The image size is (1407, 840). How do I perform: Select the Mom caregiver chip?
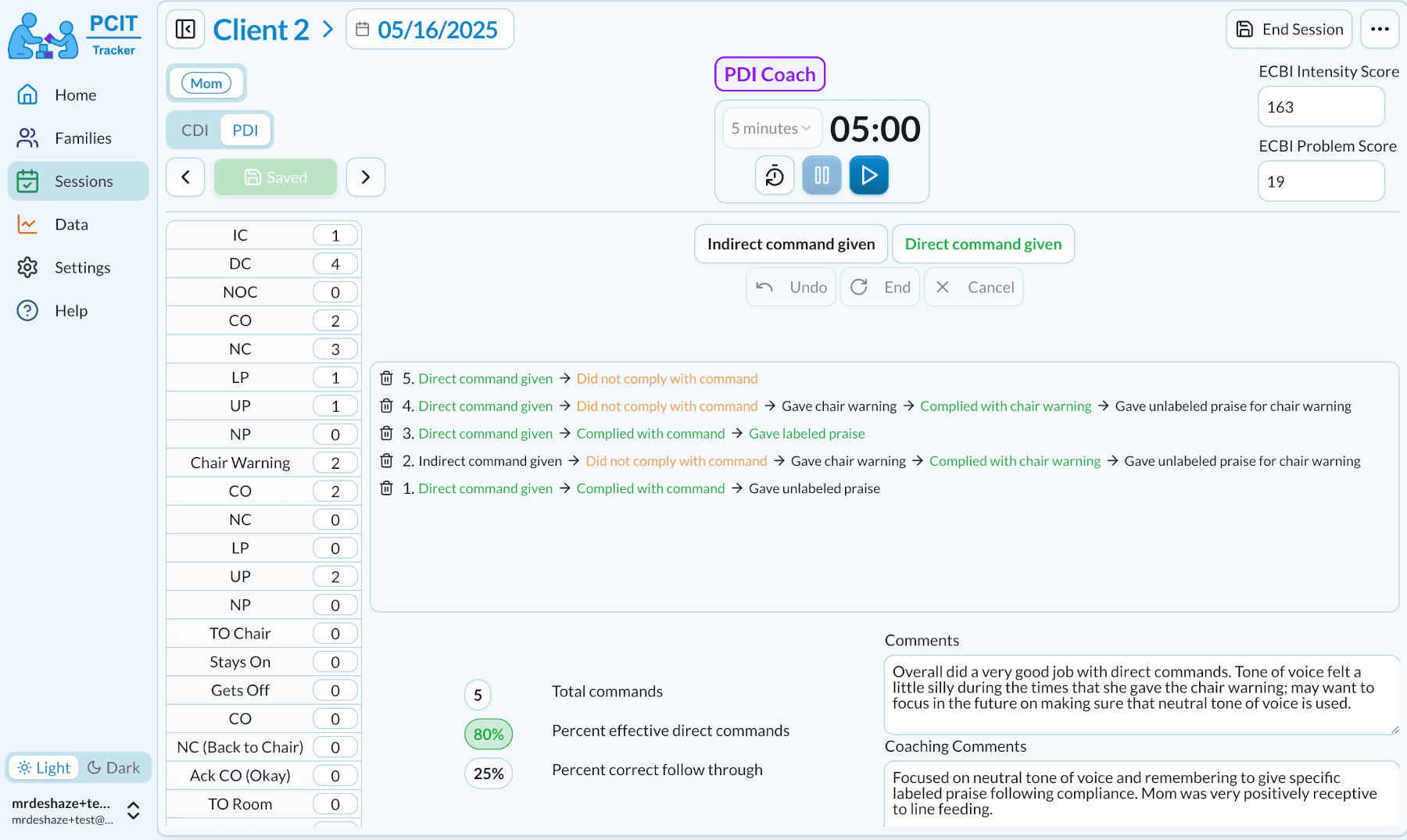(206, 84)
